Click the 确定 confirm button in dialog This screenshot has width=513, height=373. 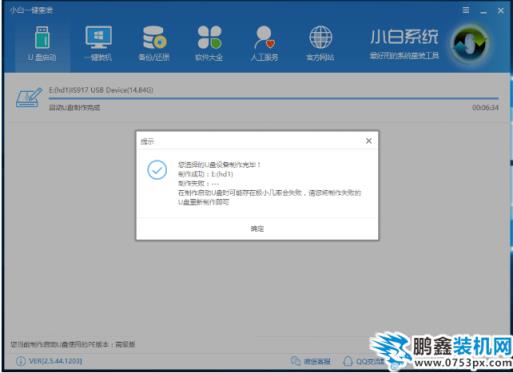(257, 229)
